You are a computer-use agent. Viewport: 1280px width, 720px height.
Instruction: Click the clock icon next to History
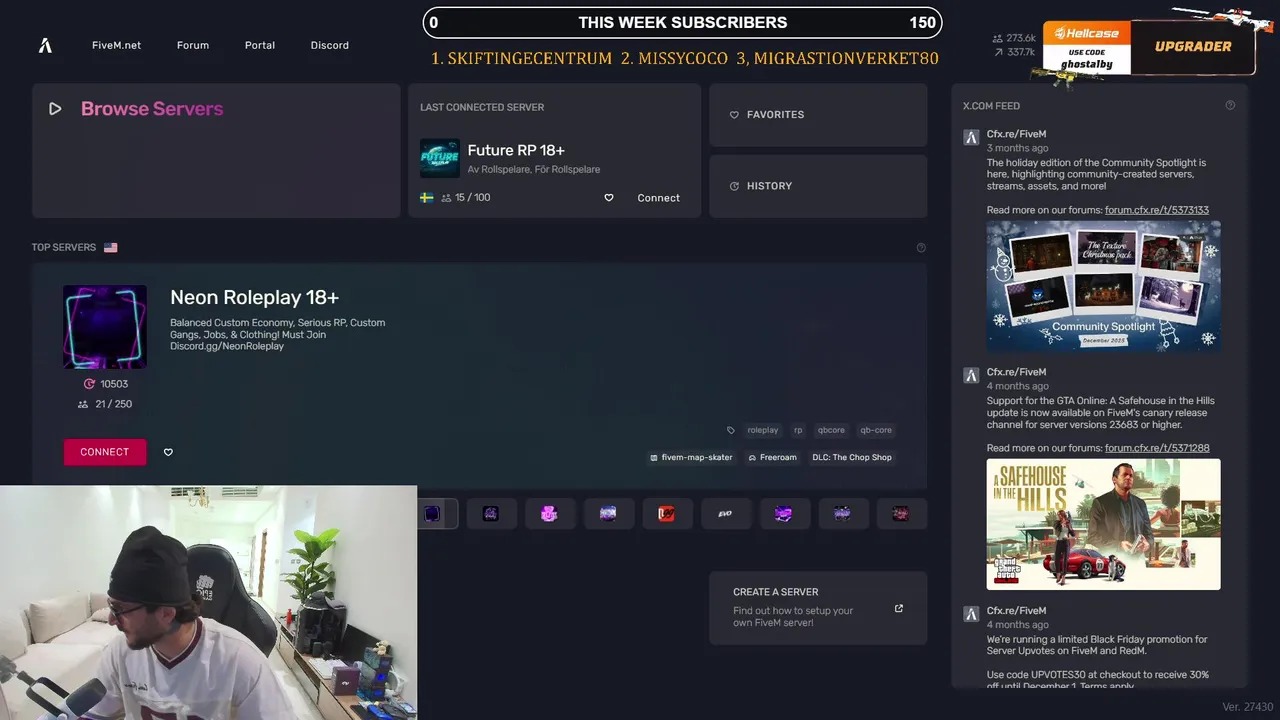[x=734, y=186]
